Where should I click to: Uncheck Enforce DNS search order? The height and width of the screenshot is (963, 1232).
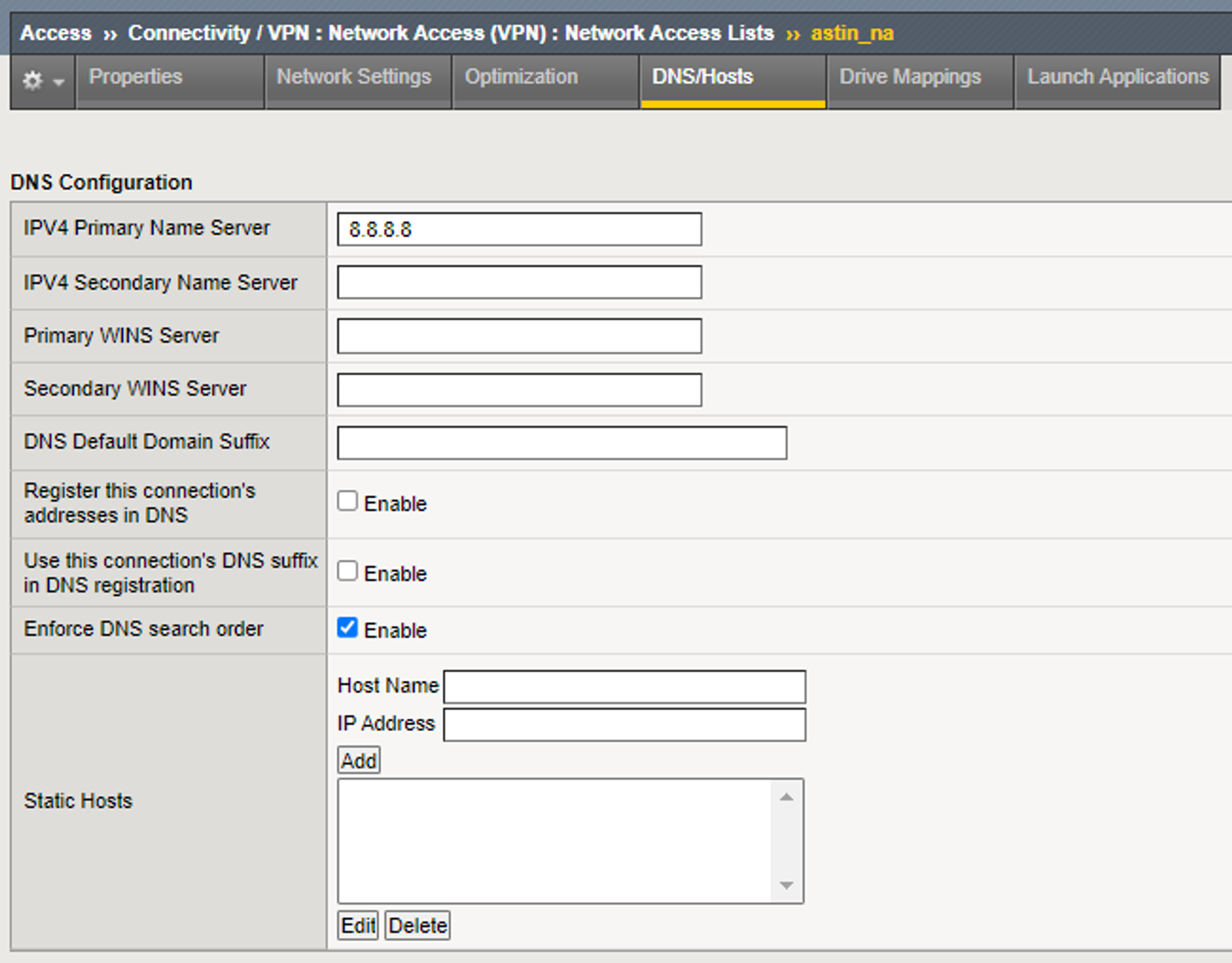pos(347,628)
